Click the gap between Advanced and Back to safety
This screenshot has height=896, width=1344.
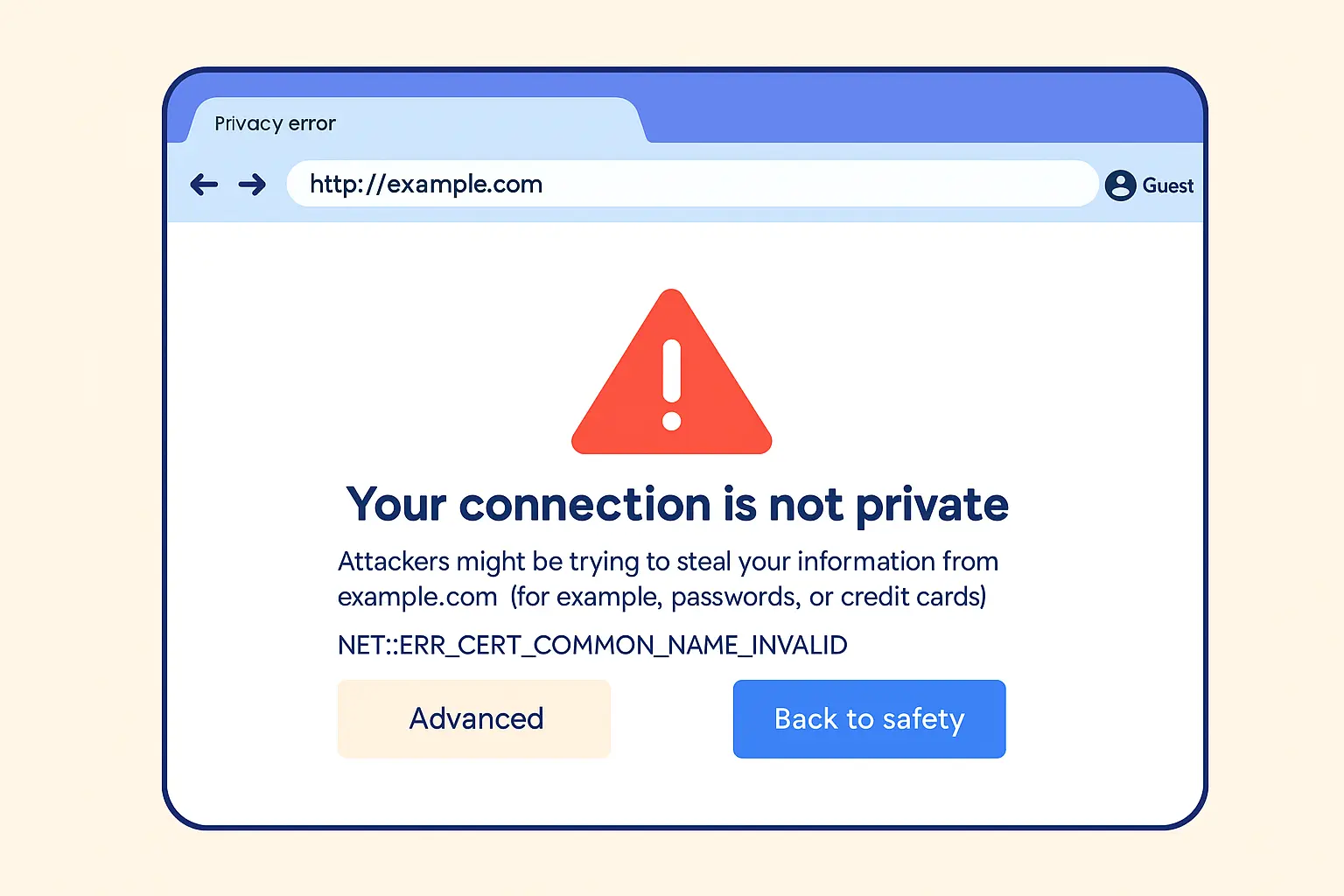[x=671, y=719]
